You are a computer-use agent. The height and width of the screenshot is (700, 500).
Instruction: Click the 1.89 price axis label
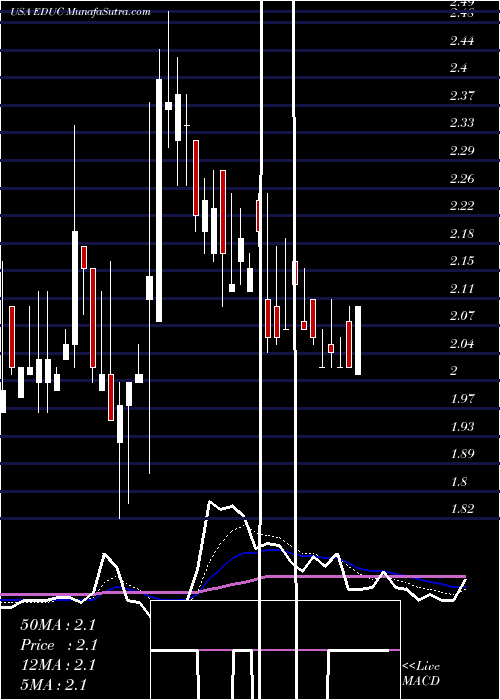coord(462,454)
